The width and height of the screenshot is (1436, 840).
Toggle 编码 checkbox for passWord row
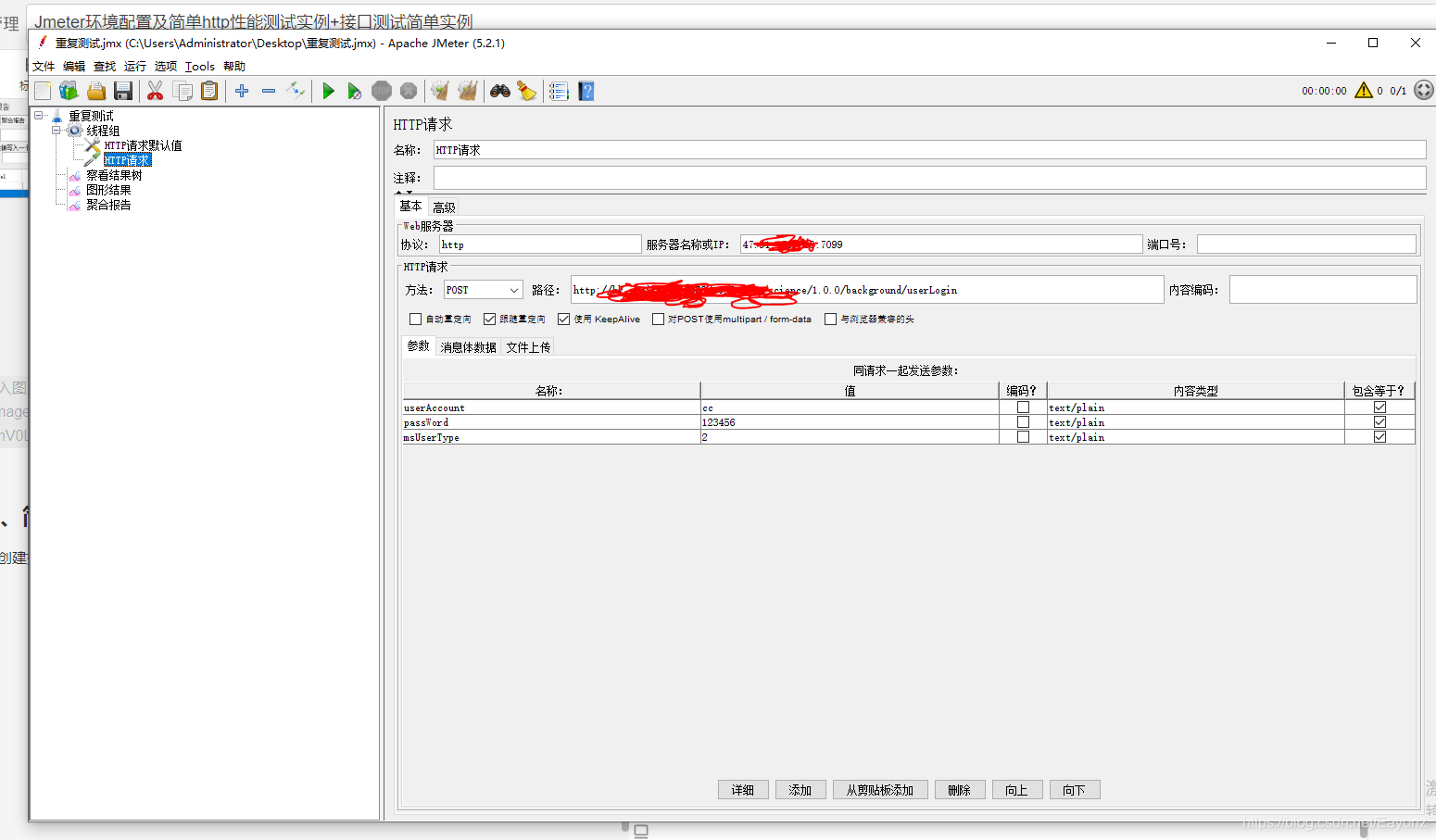pos(1023,422)
